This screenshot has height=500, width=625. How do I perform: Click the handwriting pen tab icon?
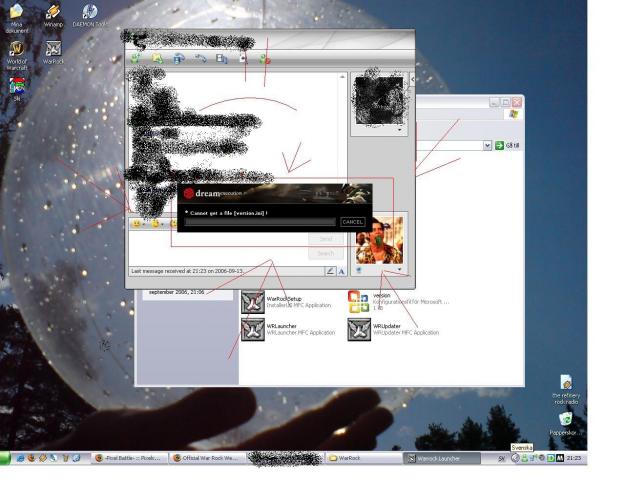(330, 272)
